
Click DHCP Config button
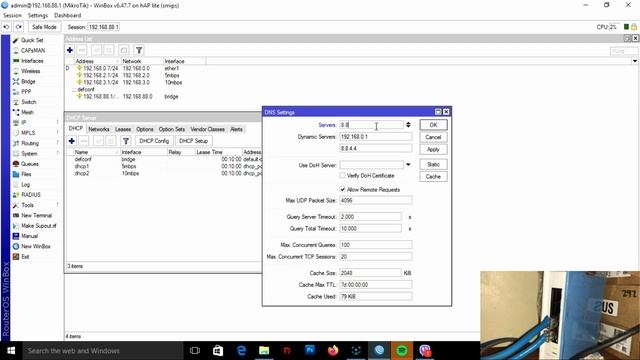[x=154, y=141]
